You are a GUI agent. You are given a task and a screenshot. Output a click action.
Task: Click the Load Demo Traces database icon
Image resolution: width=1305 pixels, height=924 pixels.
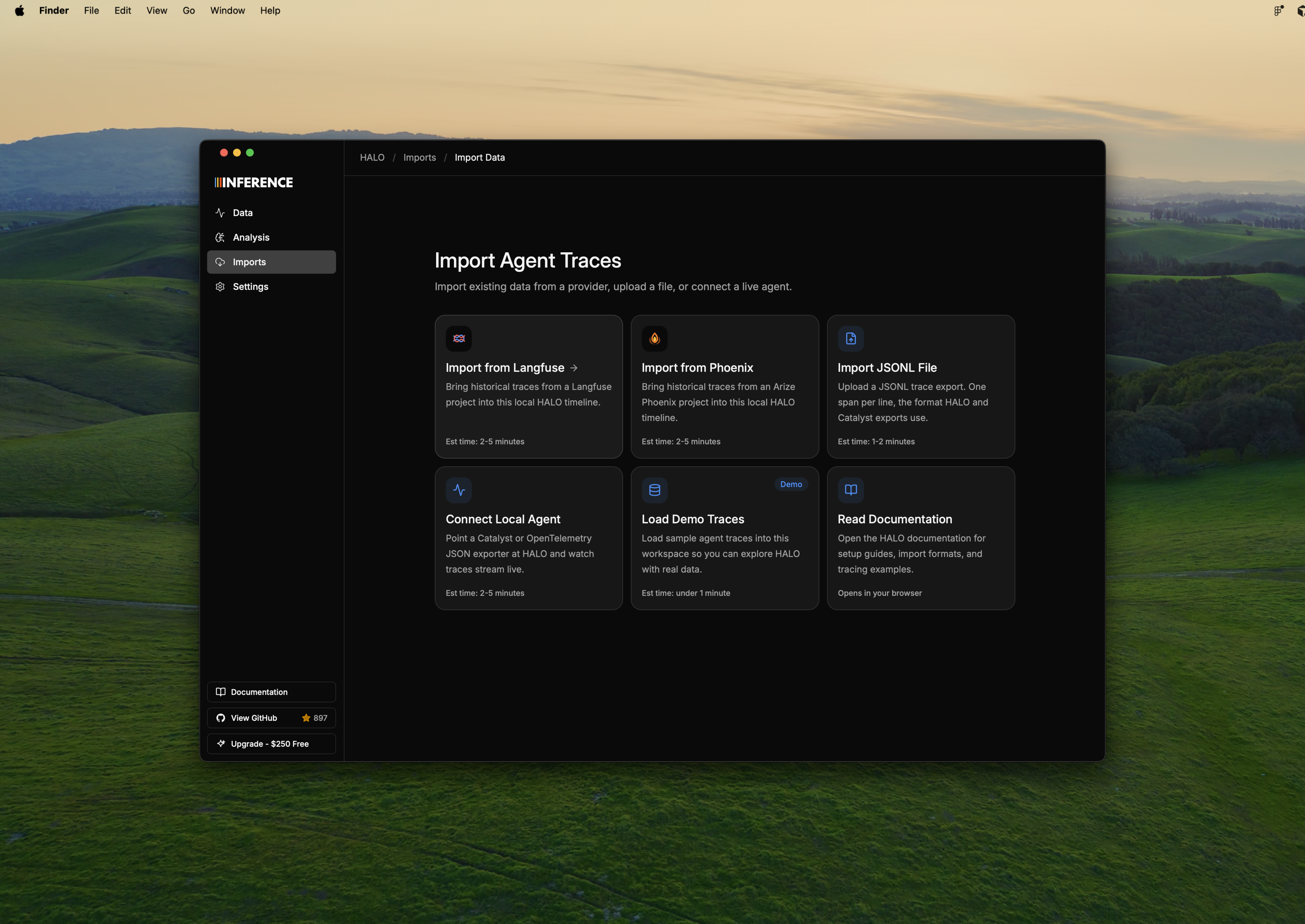click(655, 490)
